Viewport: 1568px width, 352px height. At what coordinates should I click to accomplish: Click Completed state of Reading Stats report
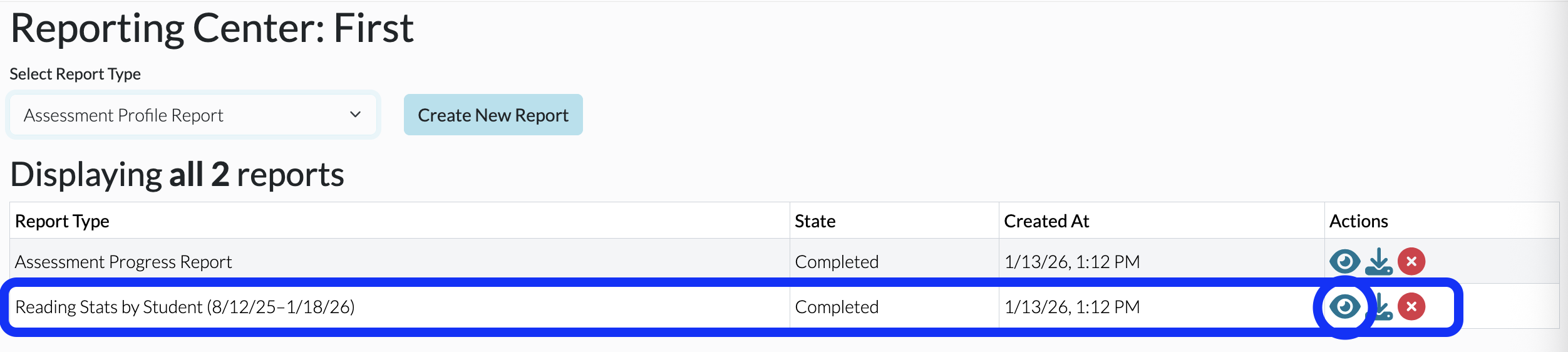click(x=837, y=307)
